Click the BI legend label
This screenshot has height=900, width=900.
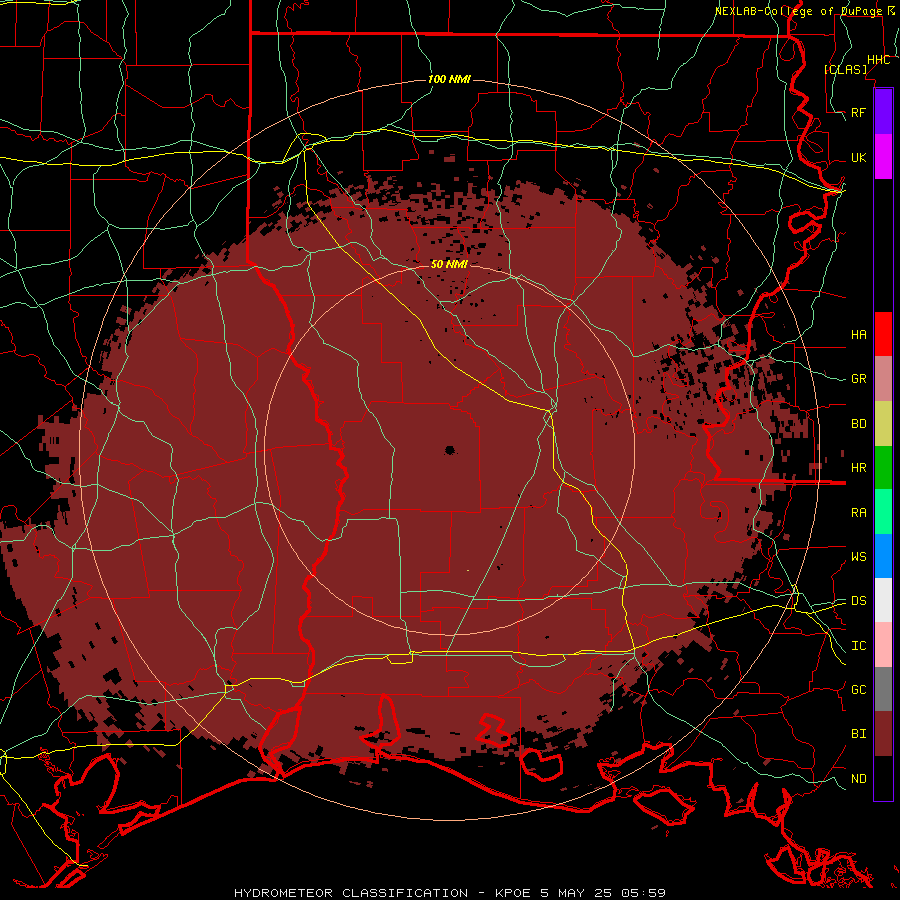(x=859, y=734)
